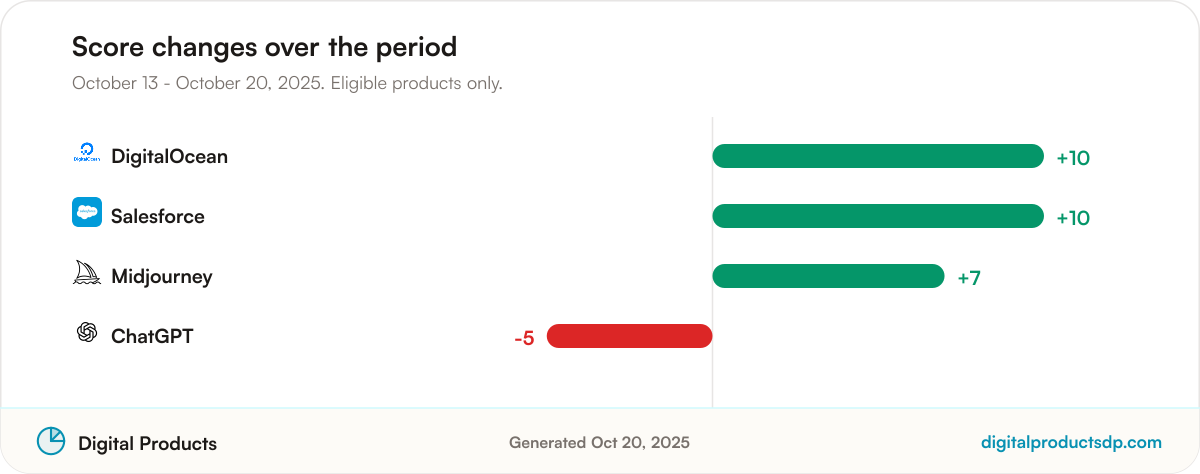Click the Midjourney sailboat icon
The image size is (1200, 474).
tap(87, 272)
